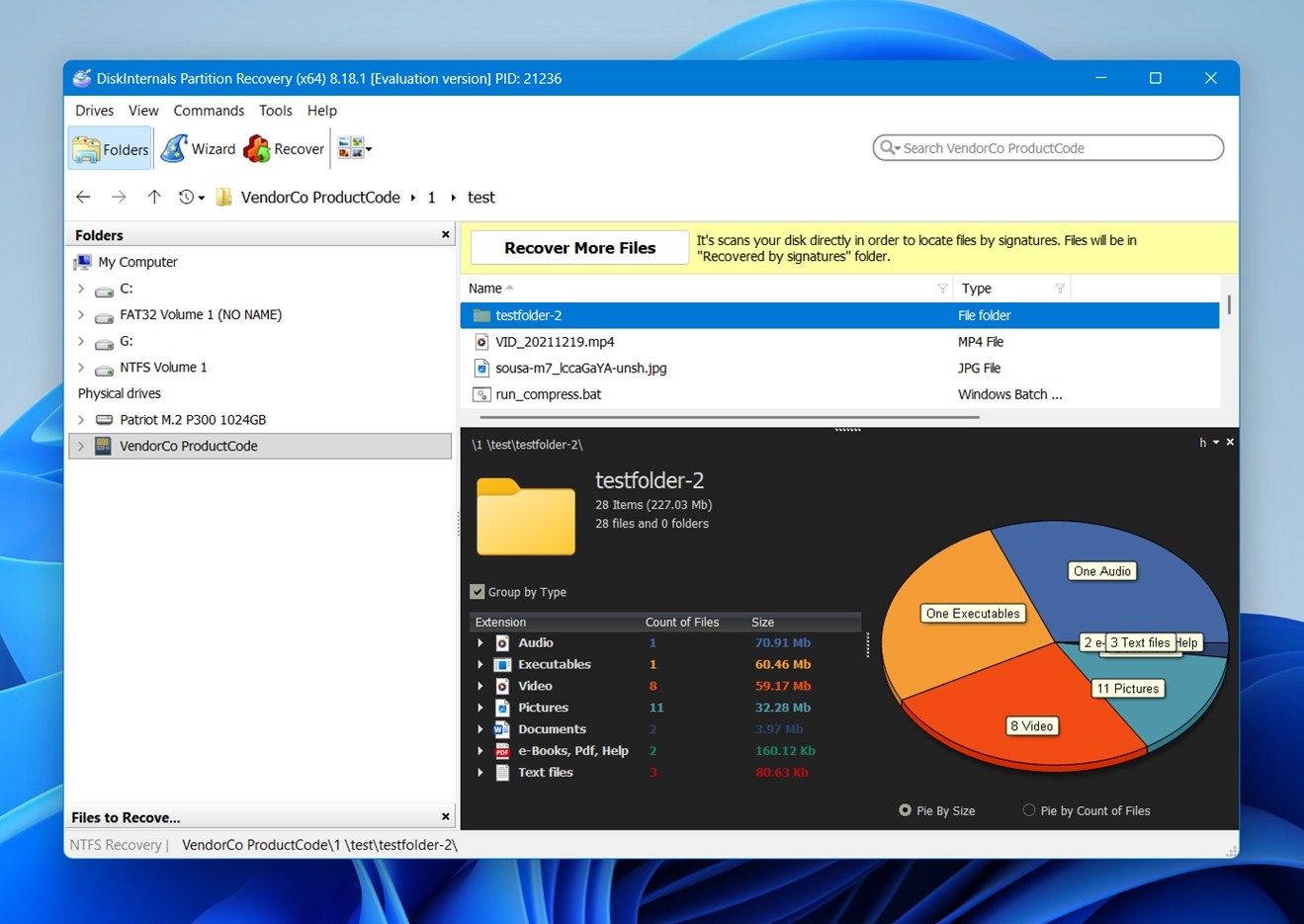This screenshot has width=1304, height=924.
Task: Close the Folders panel
Action: tap(445, 235)
